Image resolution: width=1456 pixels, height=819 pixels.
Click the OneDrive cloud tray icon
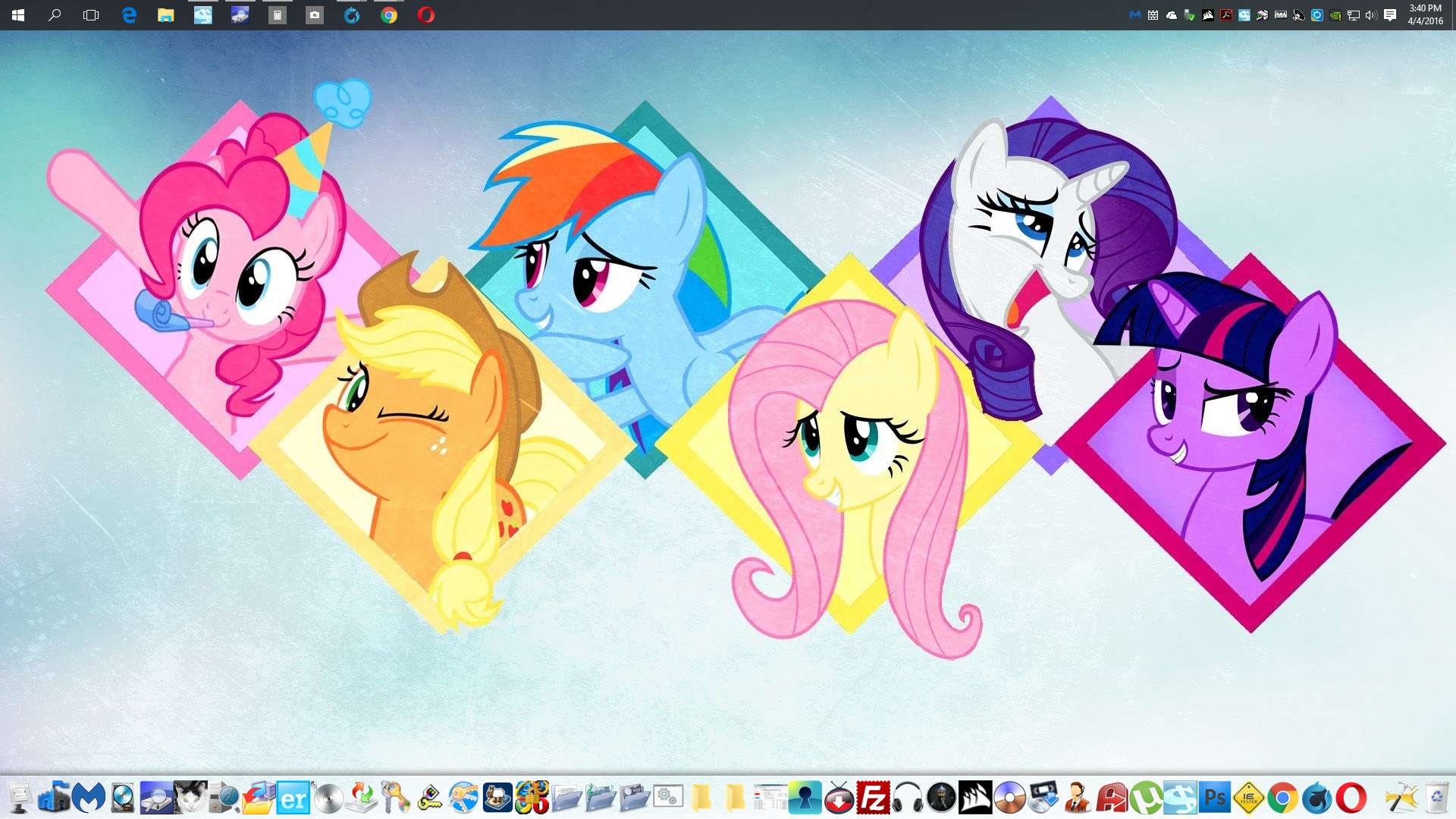[1172, 15]
